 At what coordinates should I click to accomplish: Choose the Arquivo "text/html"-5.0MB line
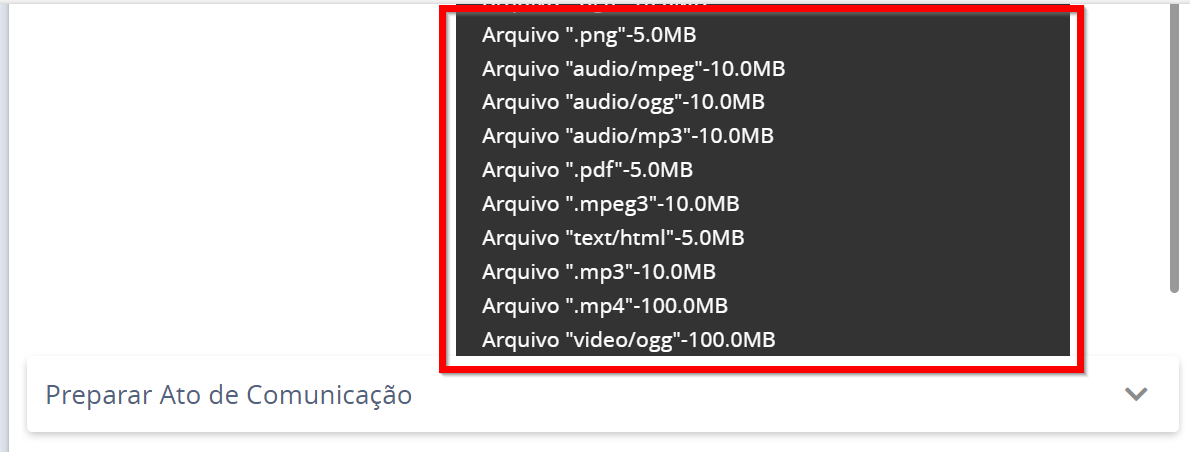click(x=613, y=238)
